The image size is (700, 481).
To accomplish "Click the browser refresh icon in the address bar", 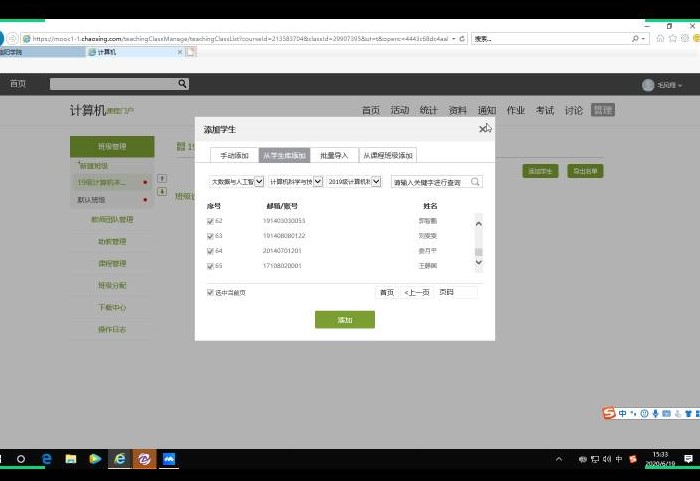I will [463, 38].
